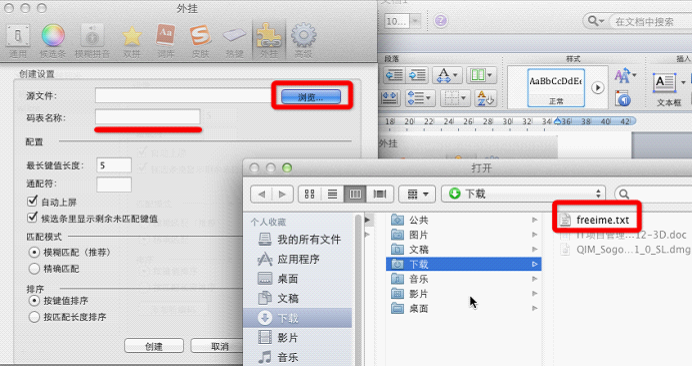Open the Word columns dropdown
The width and height of the screenshot is (692, 366).
482,75
